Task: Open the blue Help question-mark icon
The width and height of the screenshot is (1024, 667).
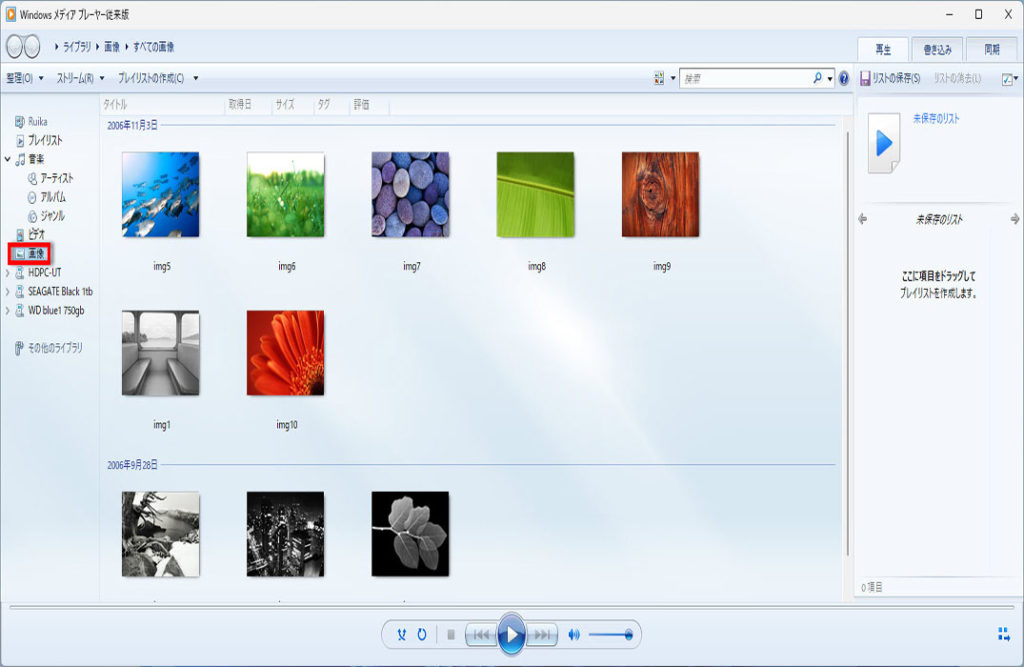Action: [844, 78]
